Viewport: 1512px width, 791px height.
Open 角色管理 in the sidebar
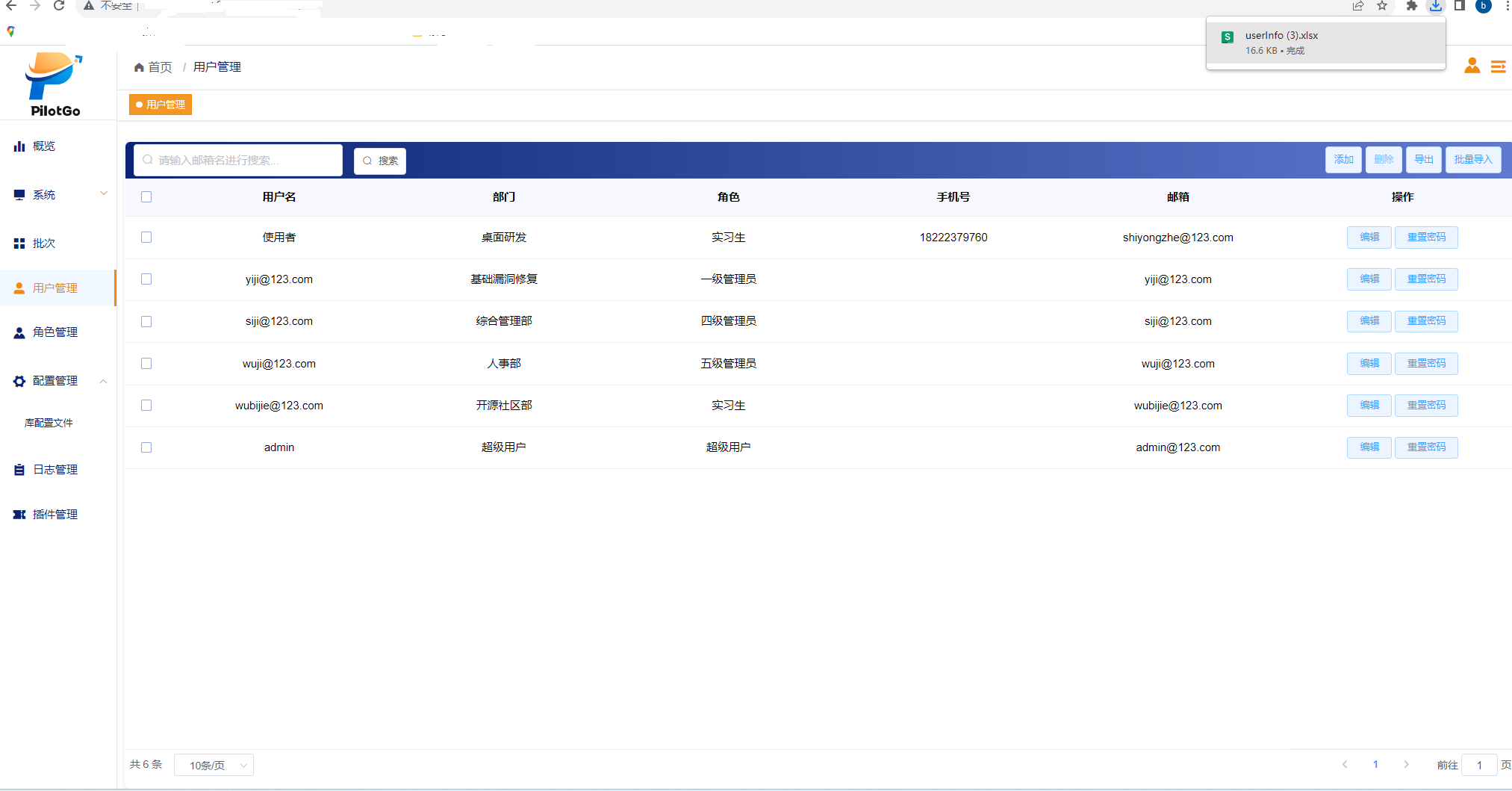pyautogui.click(x=55, y=332)
